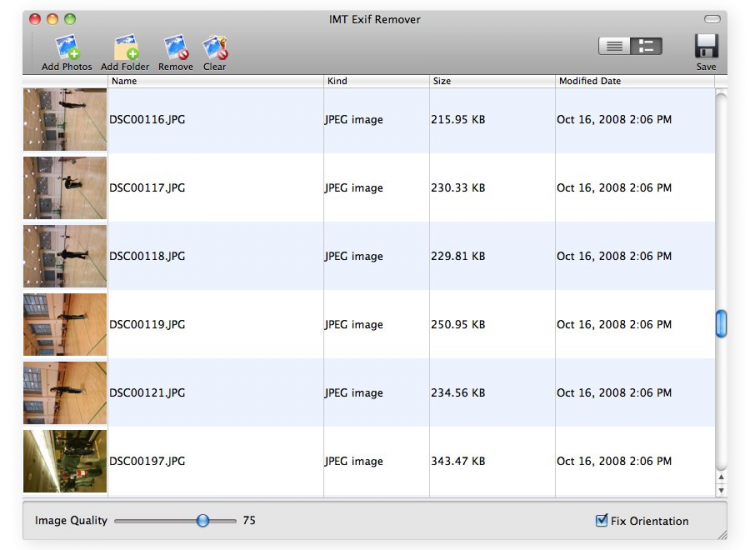Switch to plain list view mode
750x550 pixels.
click(x=614, y=46)
